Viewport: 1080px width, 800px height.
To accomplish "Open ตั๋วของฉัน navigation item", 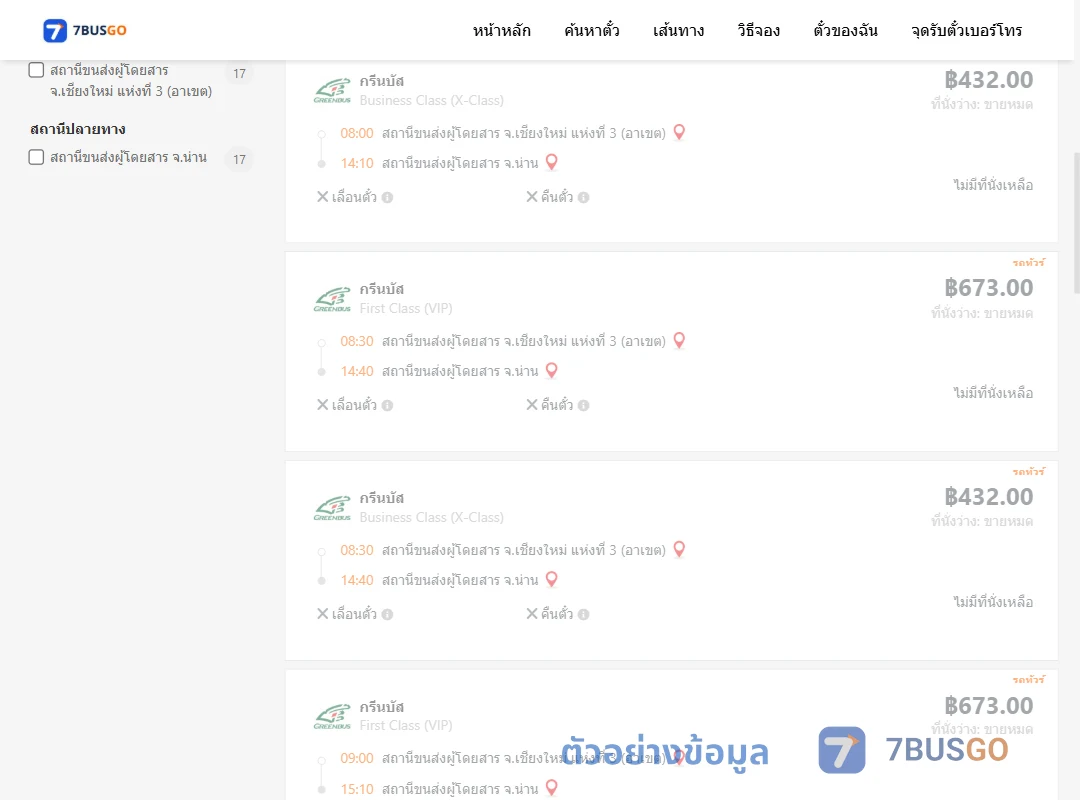I will coord(845,31).
